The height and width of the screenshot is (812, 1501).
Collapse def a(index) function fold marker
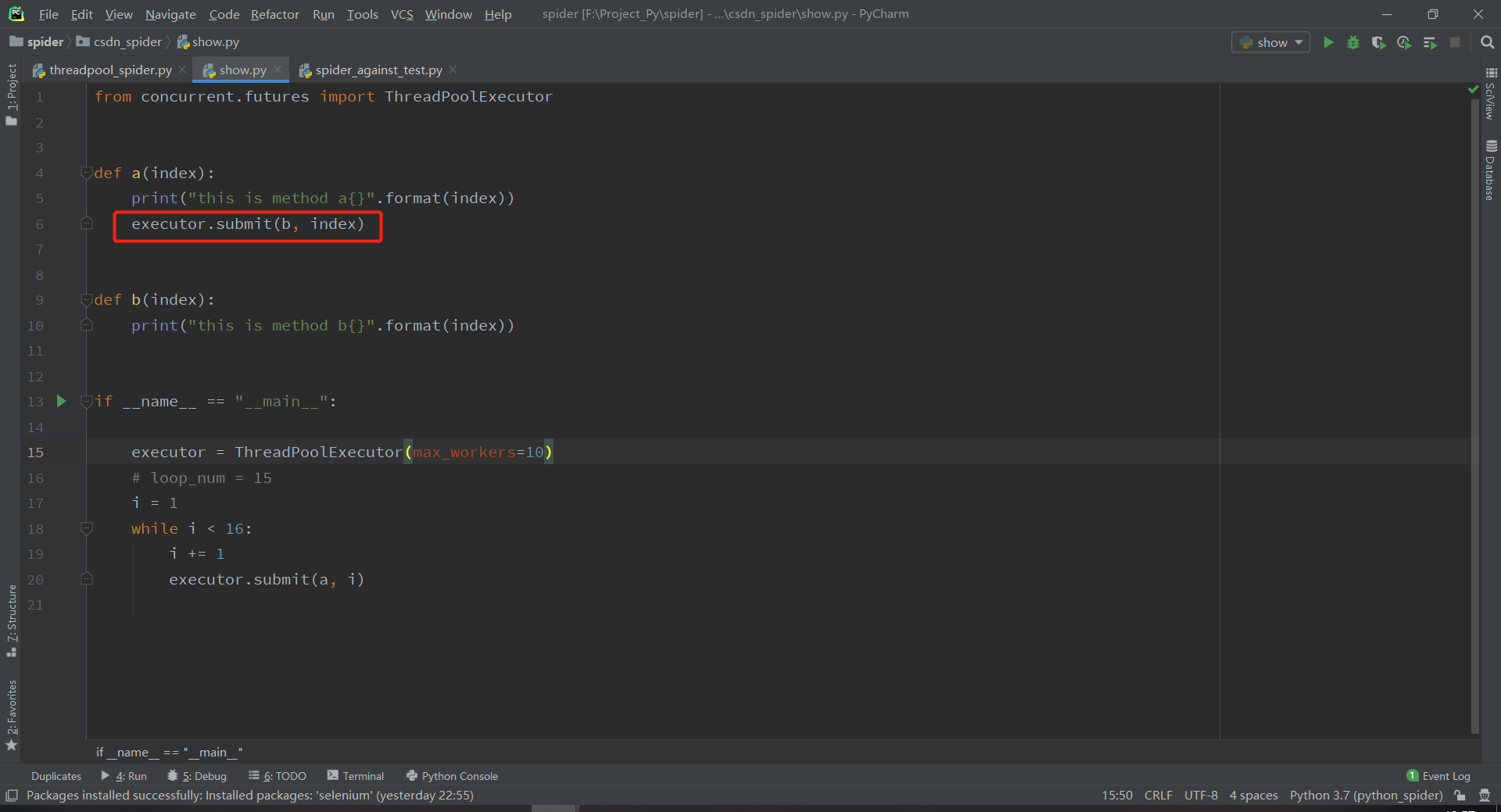click(x=87, y=173)
